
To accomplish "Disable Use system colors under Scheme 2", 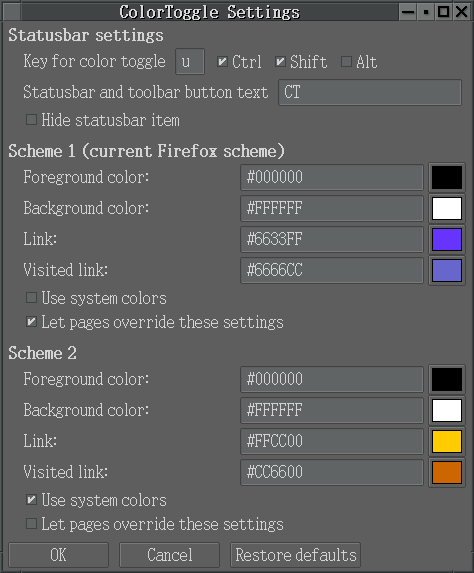I will coord(31,500).
